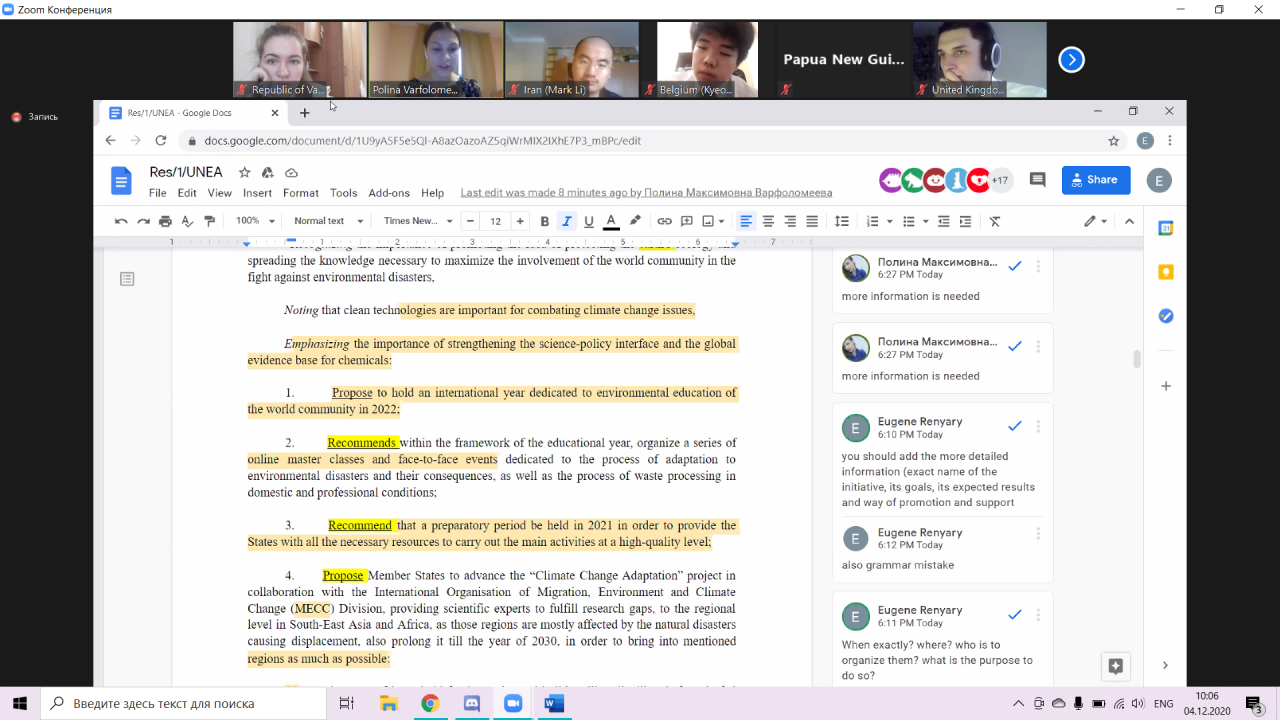This screenshot has height=720, width=1280.
Task: Select the Paint format tool
Action: coord(209,221)
